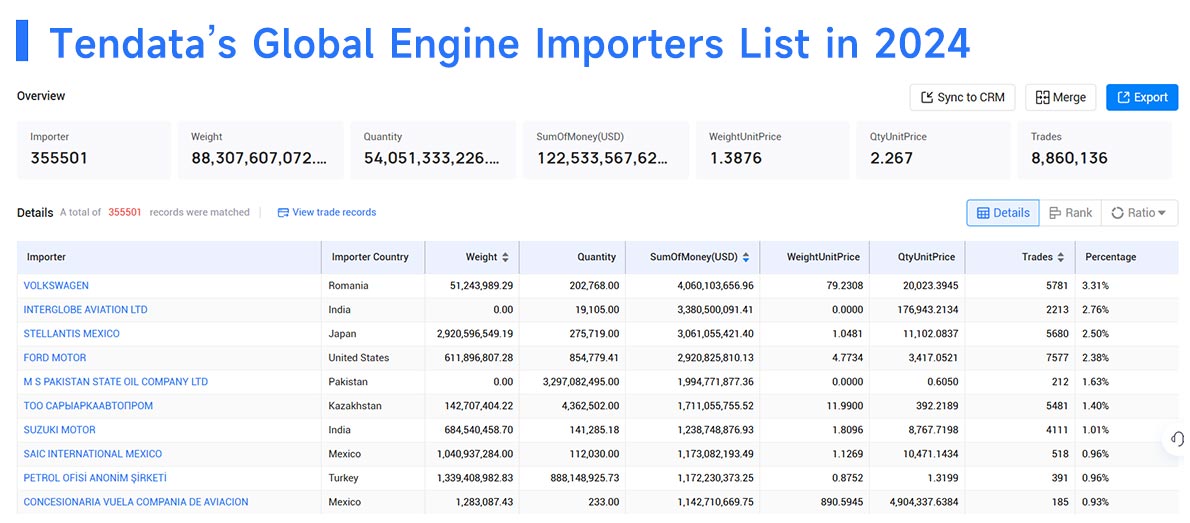This screenshot has height=523, width=1190.
Task: Click quantity value 3,297,082,495.00
Action: 579,382
